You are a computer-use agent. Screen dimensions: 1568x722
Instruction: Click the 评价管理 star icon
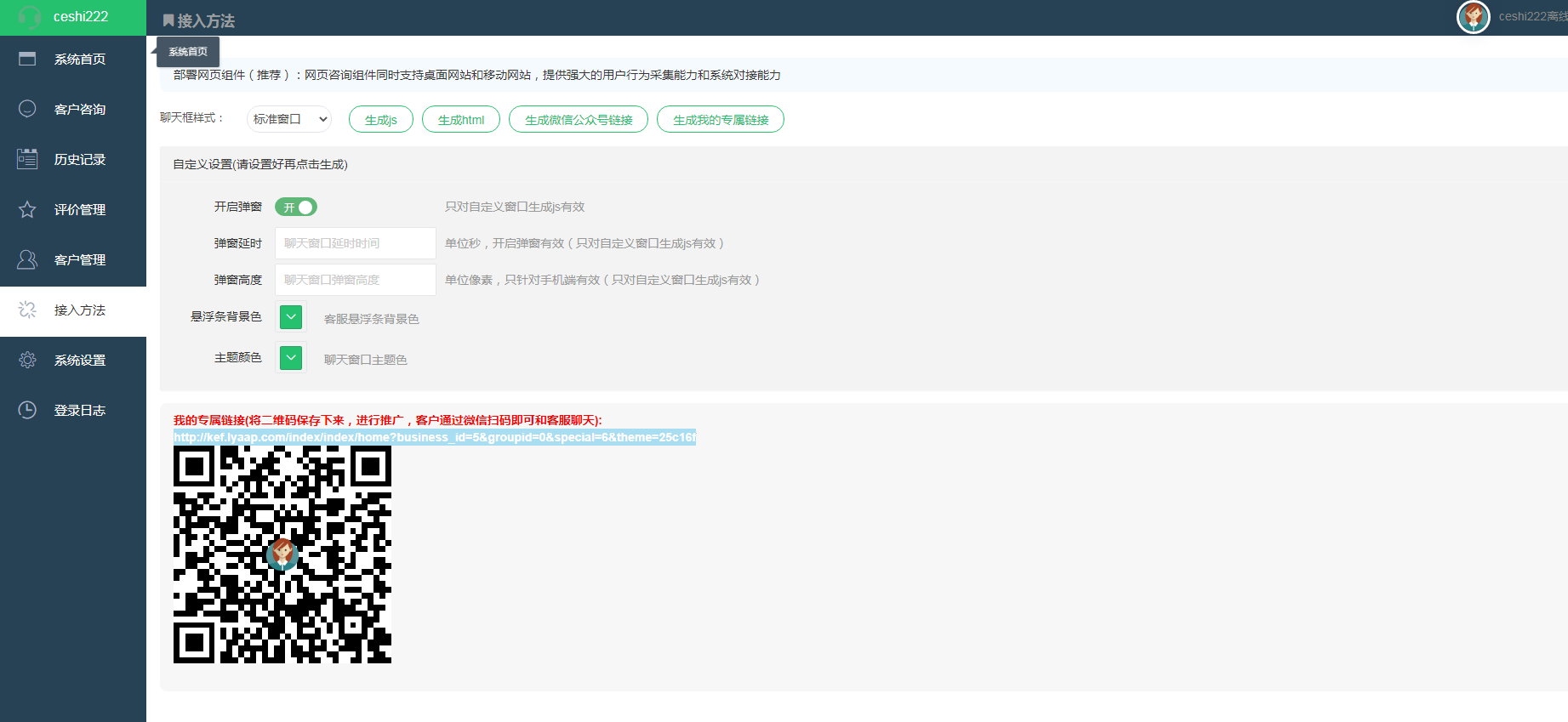click(27, 209)
